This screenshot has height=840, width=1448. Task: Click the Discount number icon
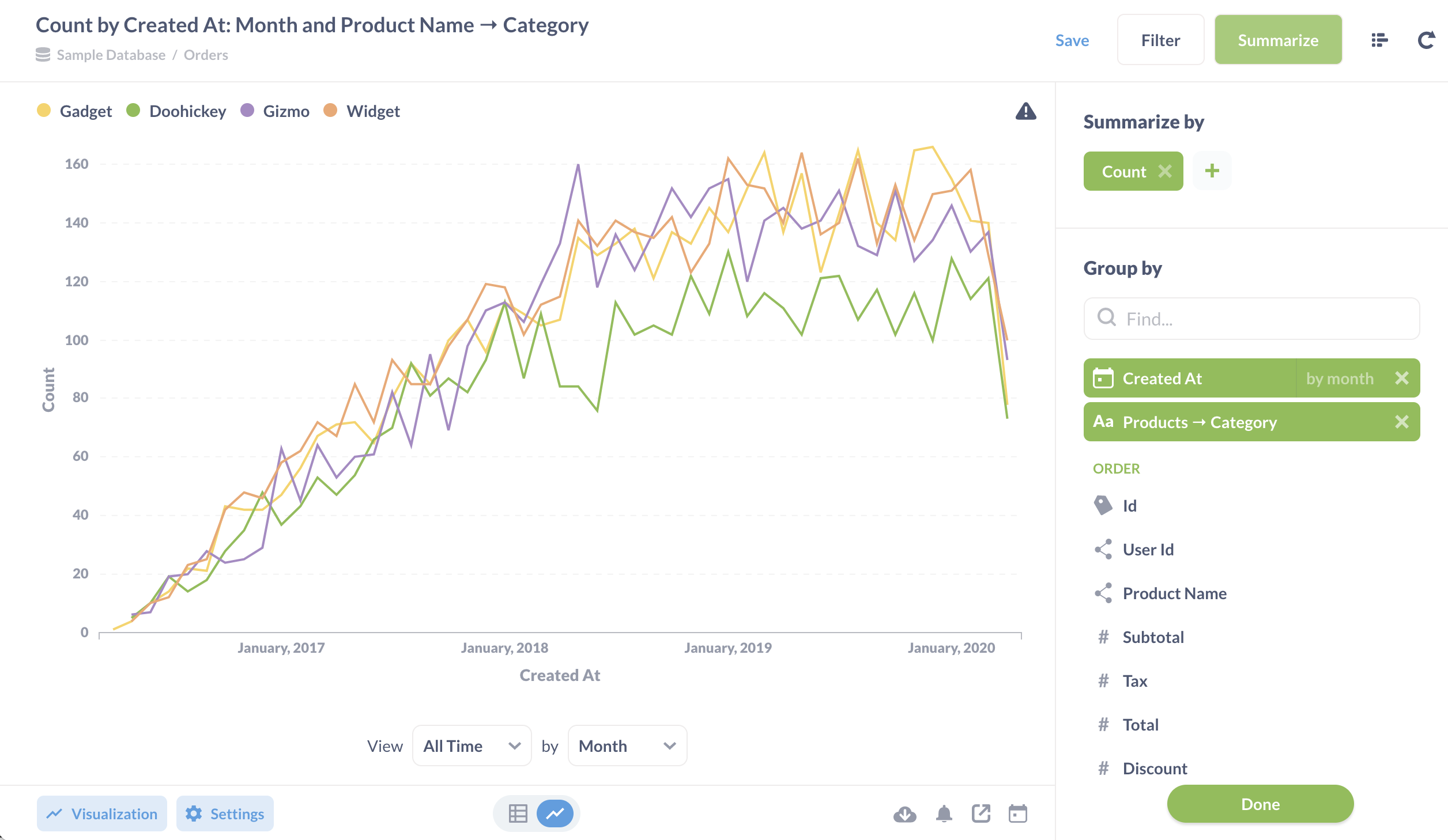pos(1103,768)
